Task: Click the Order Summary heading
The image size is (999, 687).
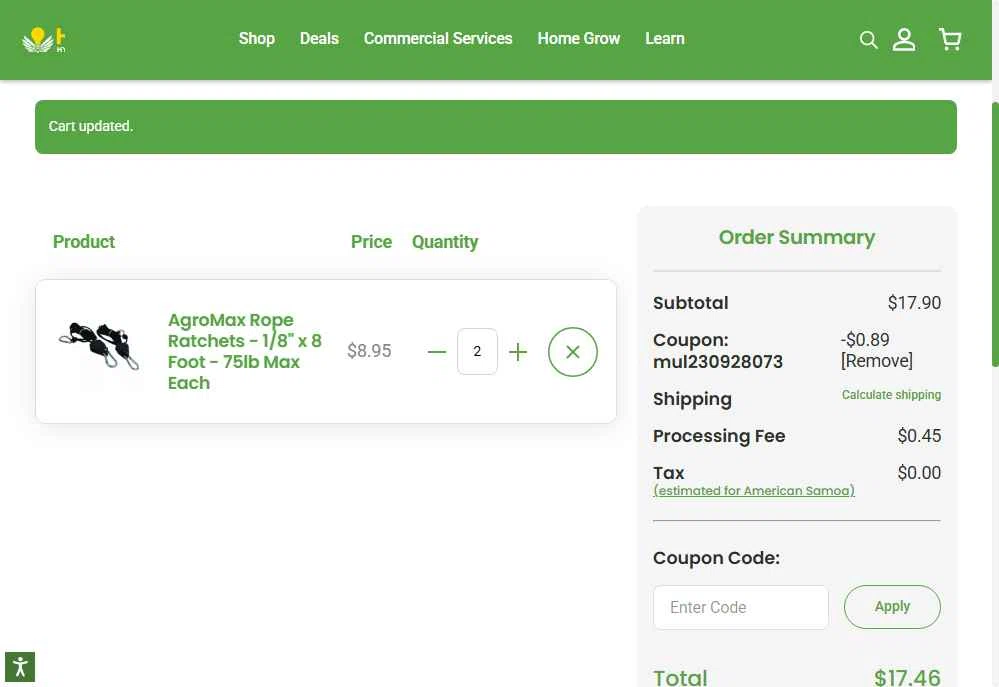Action: (796, 237)
